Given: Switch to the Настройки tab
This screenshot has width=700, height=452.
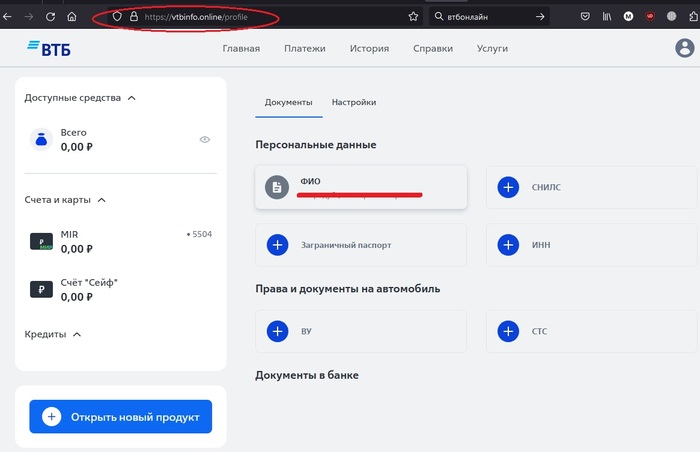Looking at the screenshot, I should click(x=354, y=102).
